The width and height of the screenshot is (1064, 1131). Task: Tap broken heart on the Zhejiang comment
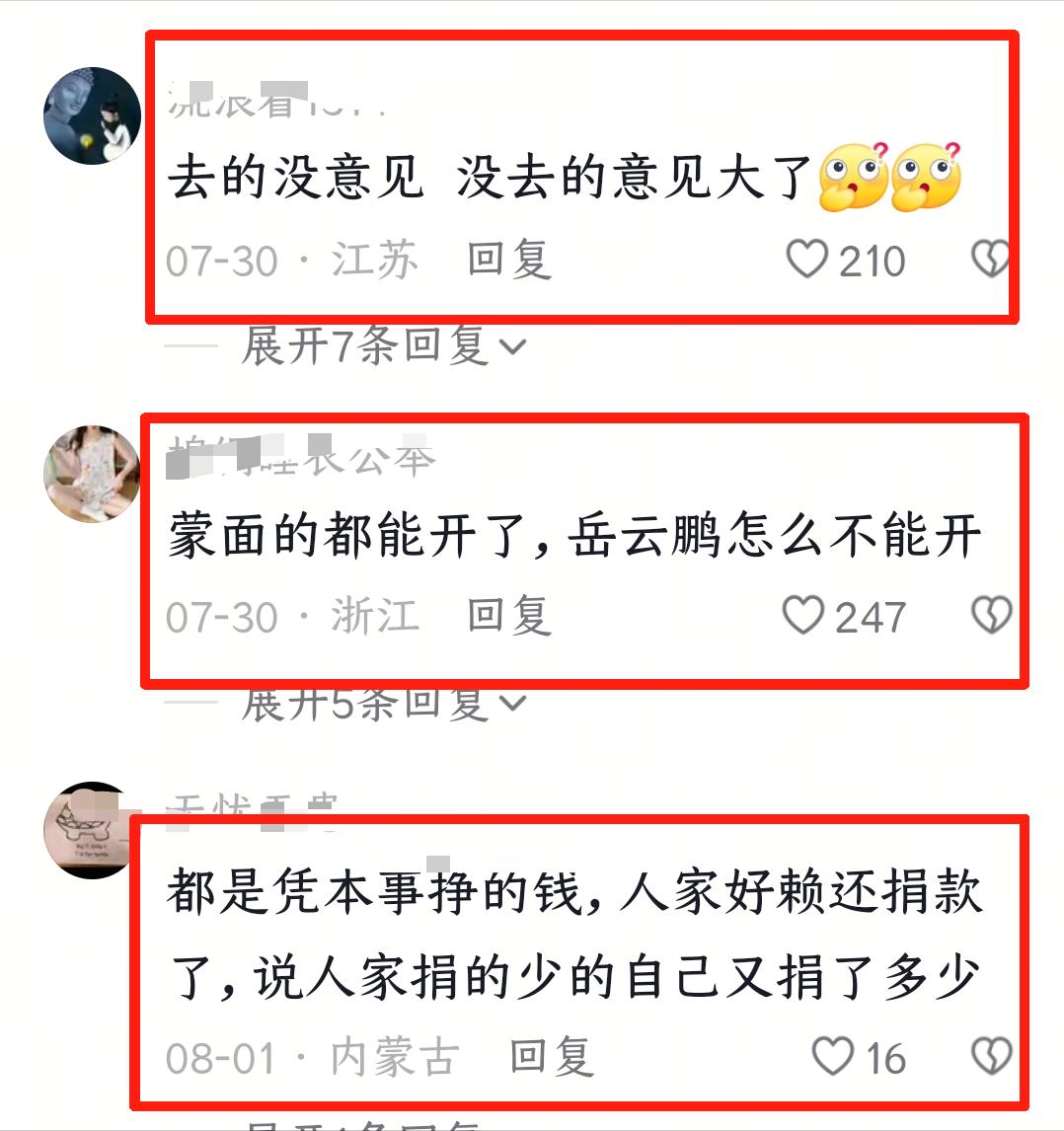pos(991,615)
